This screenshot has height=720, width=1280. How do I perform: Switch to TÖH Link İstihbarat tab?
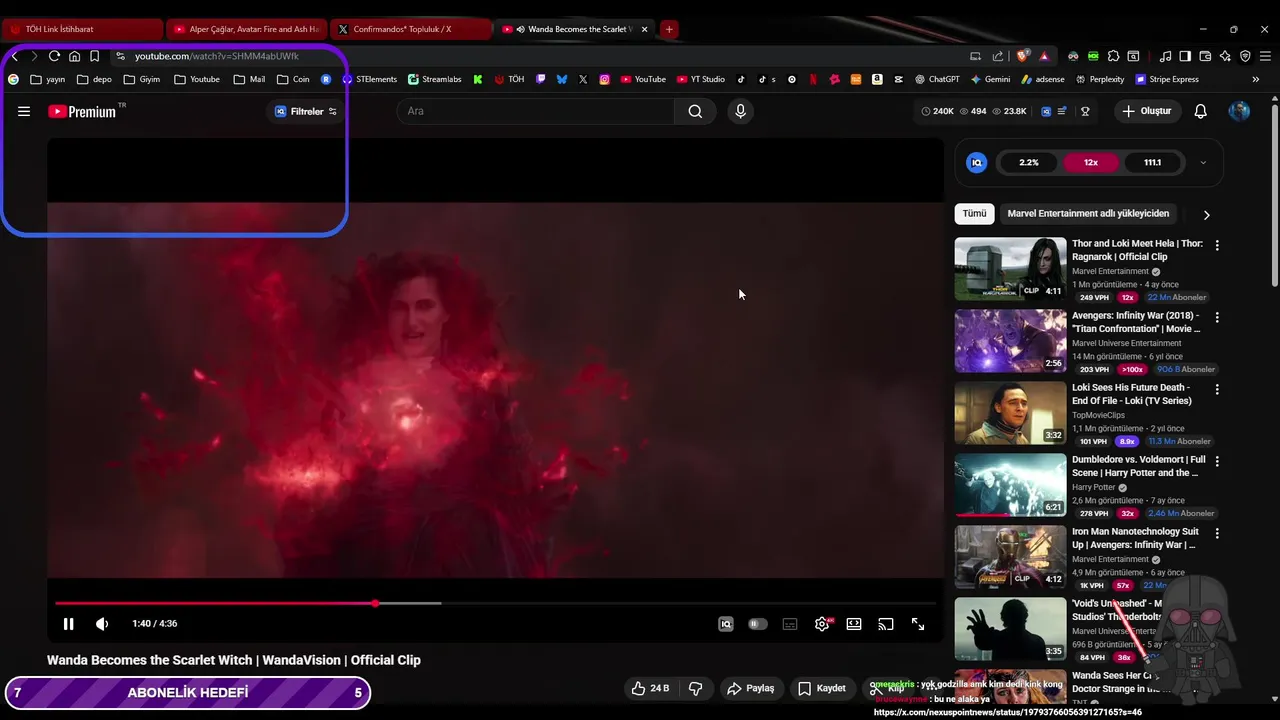click(80, 29)
